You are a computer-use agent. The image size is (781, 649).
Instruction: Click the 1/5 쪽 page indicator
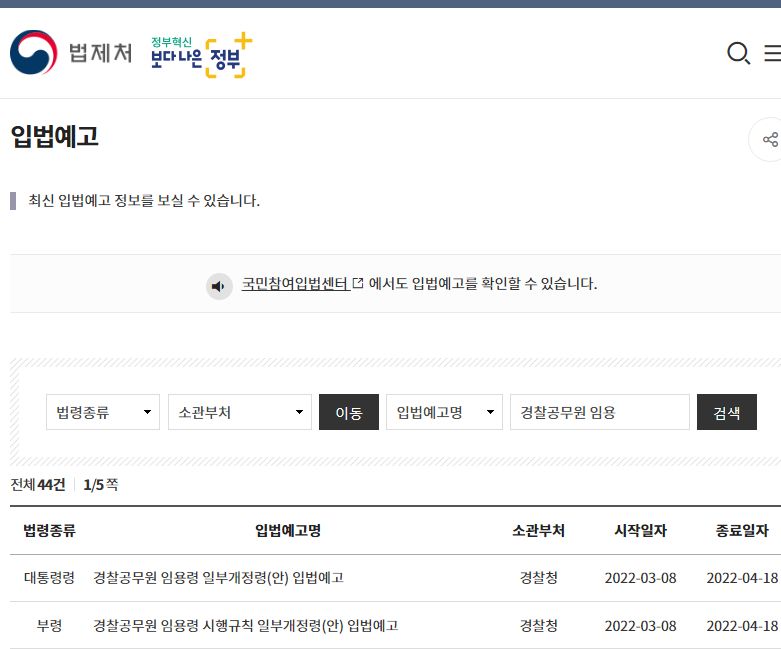click(x=101, y=485)
